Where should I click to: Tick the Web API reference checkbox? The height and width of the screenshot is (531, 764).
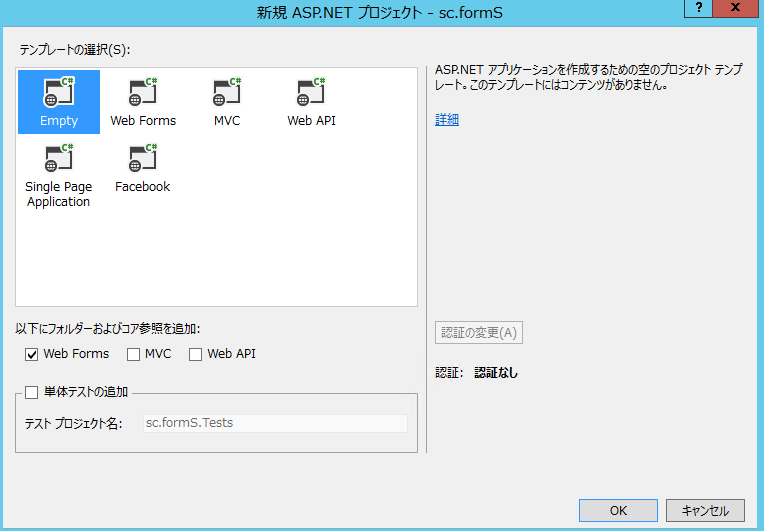click(x=195, y=354)
